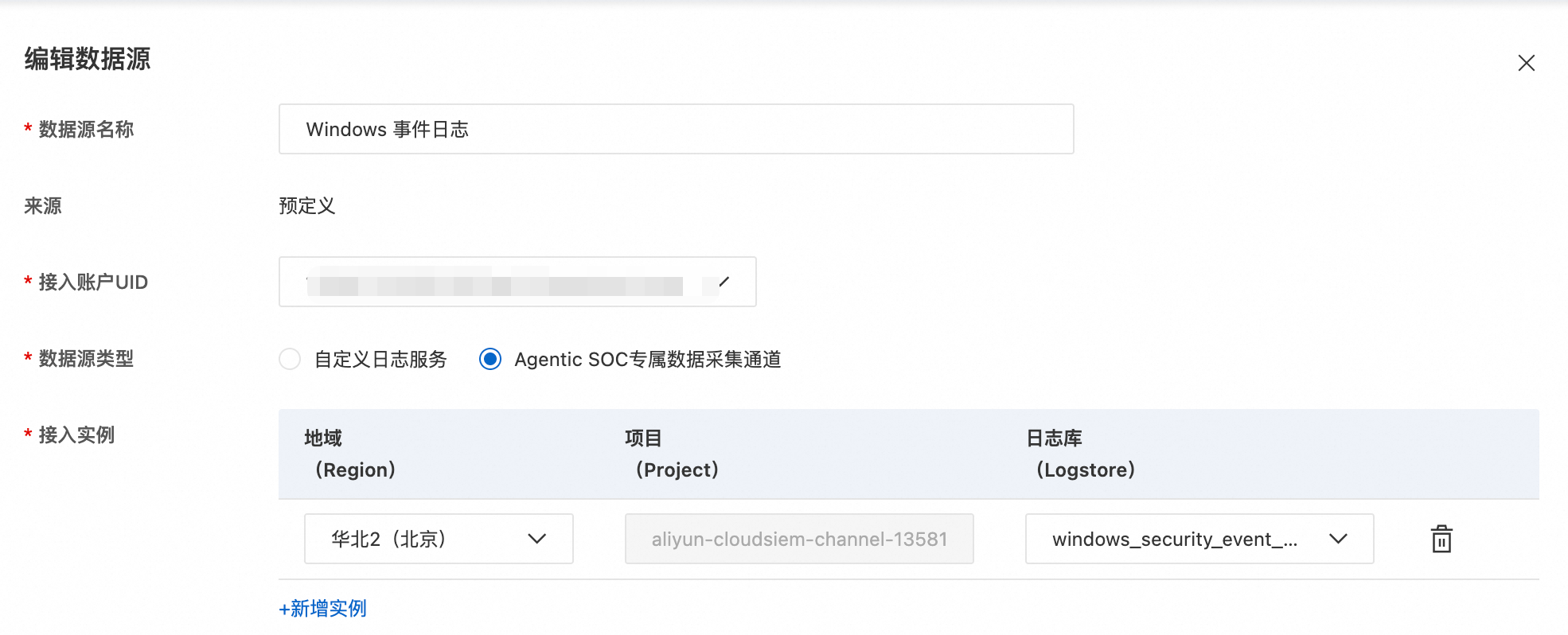Focus the 数据源名称 input field

676,129
